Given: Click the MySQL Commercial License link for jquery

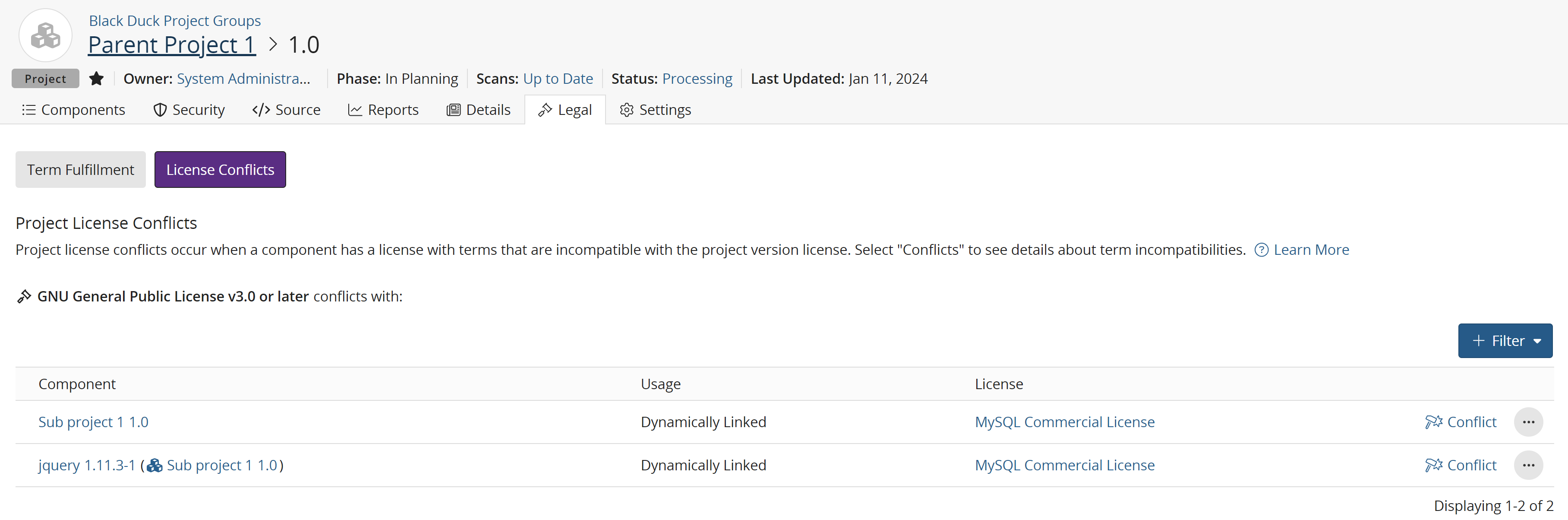Looking at the screenshot, I should 1065,465.
